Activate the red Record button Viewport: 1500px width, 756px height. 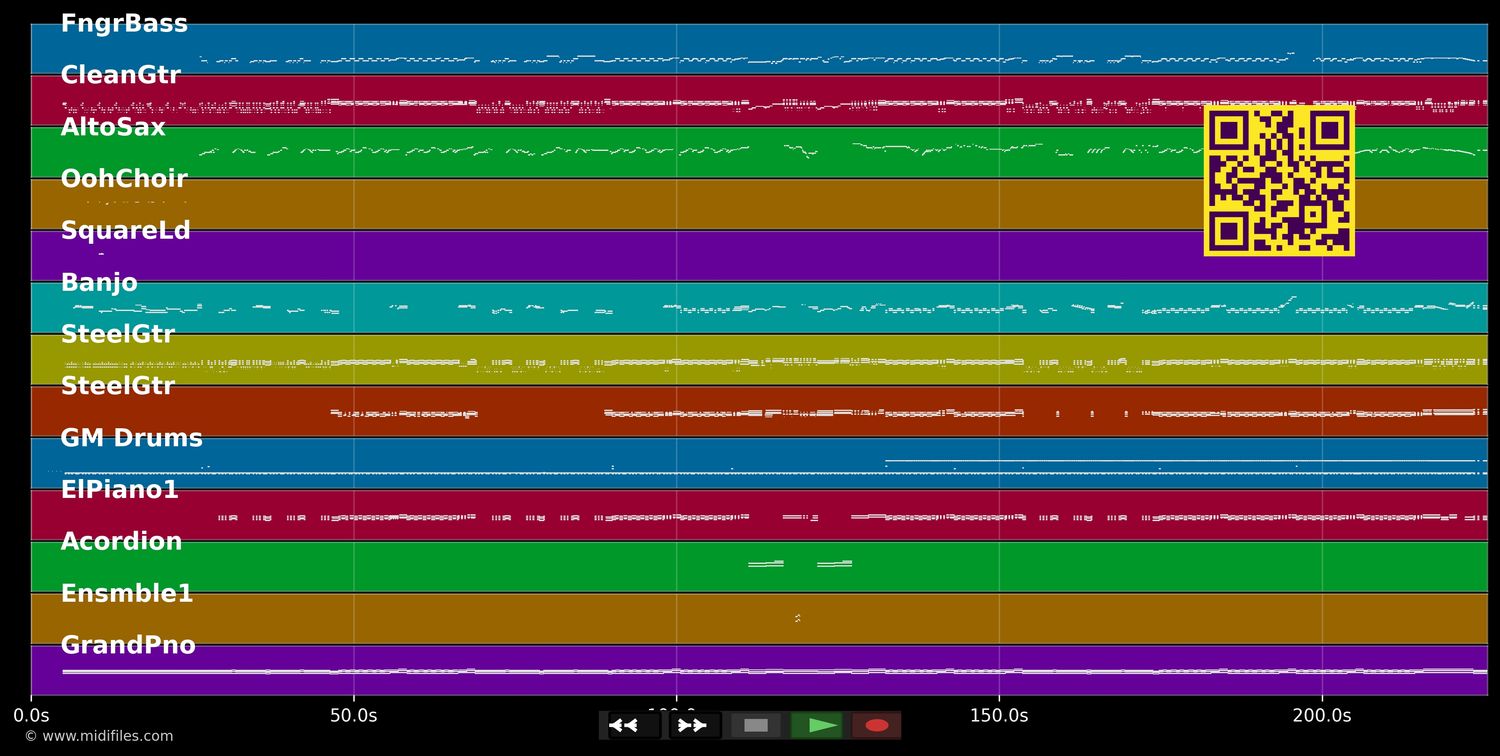[x=876, y=725]
